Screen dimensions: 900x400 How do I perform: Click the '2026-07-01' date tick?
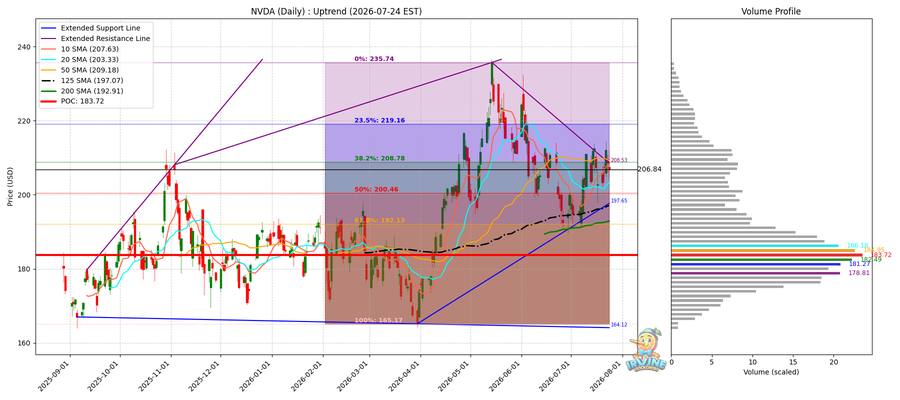(556, 376)
